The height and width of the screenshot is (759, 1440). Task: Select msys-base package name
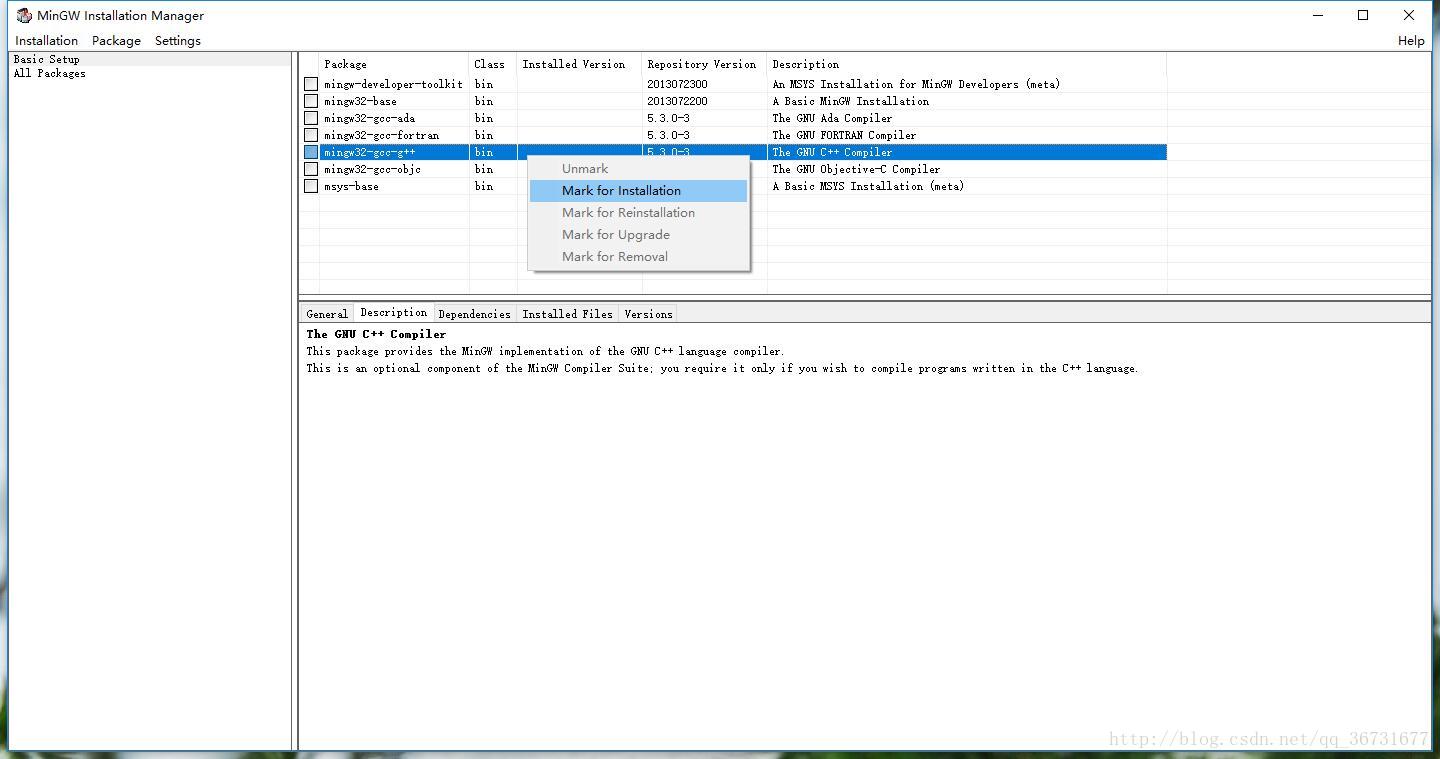click(x=351, y=186)
